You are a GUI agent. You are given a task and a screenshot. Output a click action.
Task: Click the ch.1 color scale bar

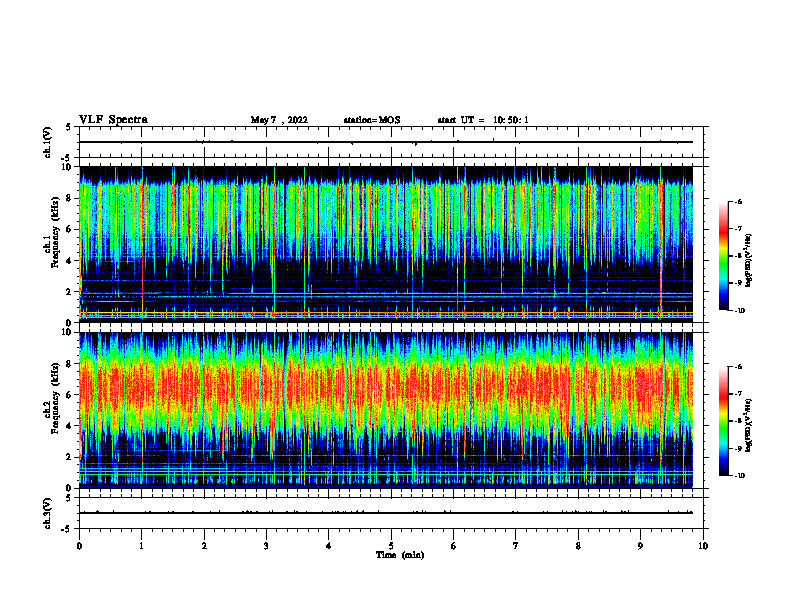click(x=724, y=256)
